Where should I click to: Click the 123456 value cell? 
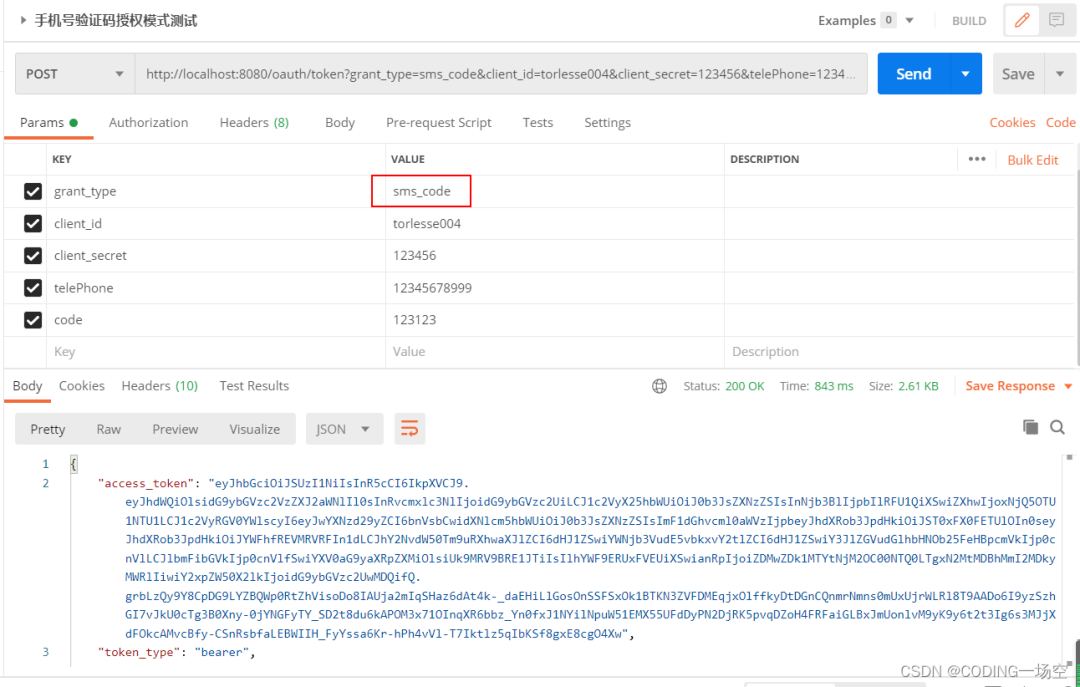click(554, 255)
